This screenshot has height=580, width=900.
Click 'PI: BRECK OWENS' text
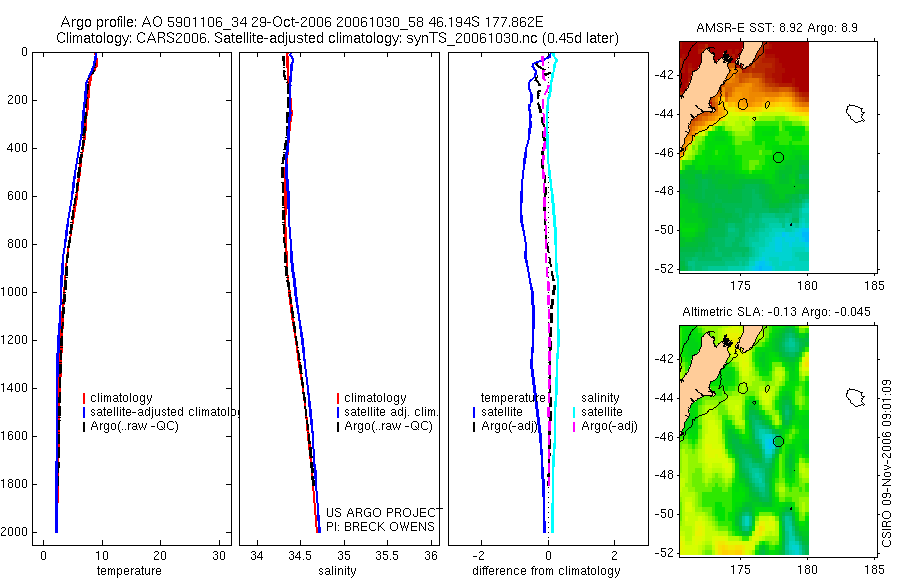[380, 527]
